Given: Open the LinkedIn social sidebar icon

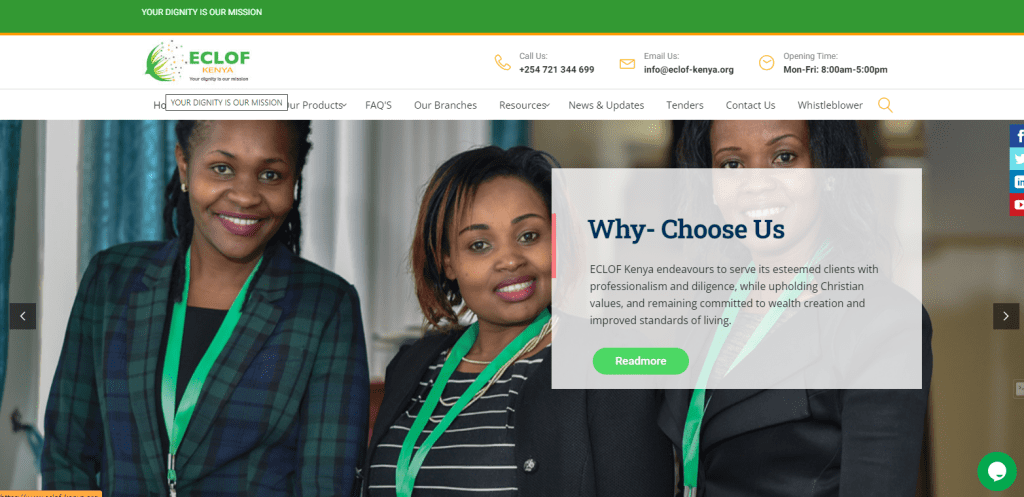Looking at the screenshot, I should (x=1017, y=182).
